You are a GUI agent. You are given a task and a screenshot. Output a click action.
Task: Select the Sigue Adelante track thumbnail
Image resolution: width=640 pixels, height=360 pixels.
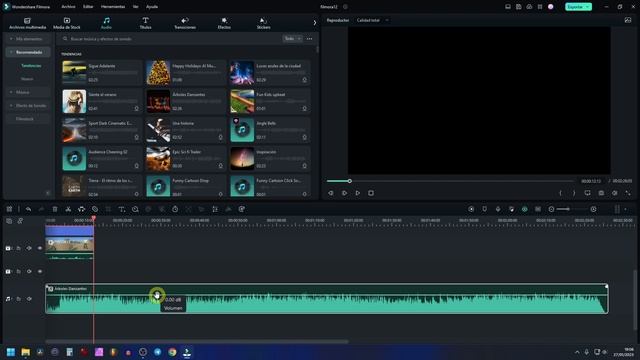[x=74, y=72]
